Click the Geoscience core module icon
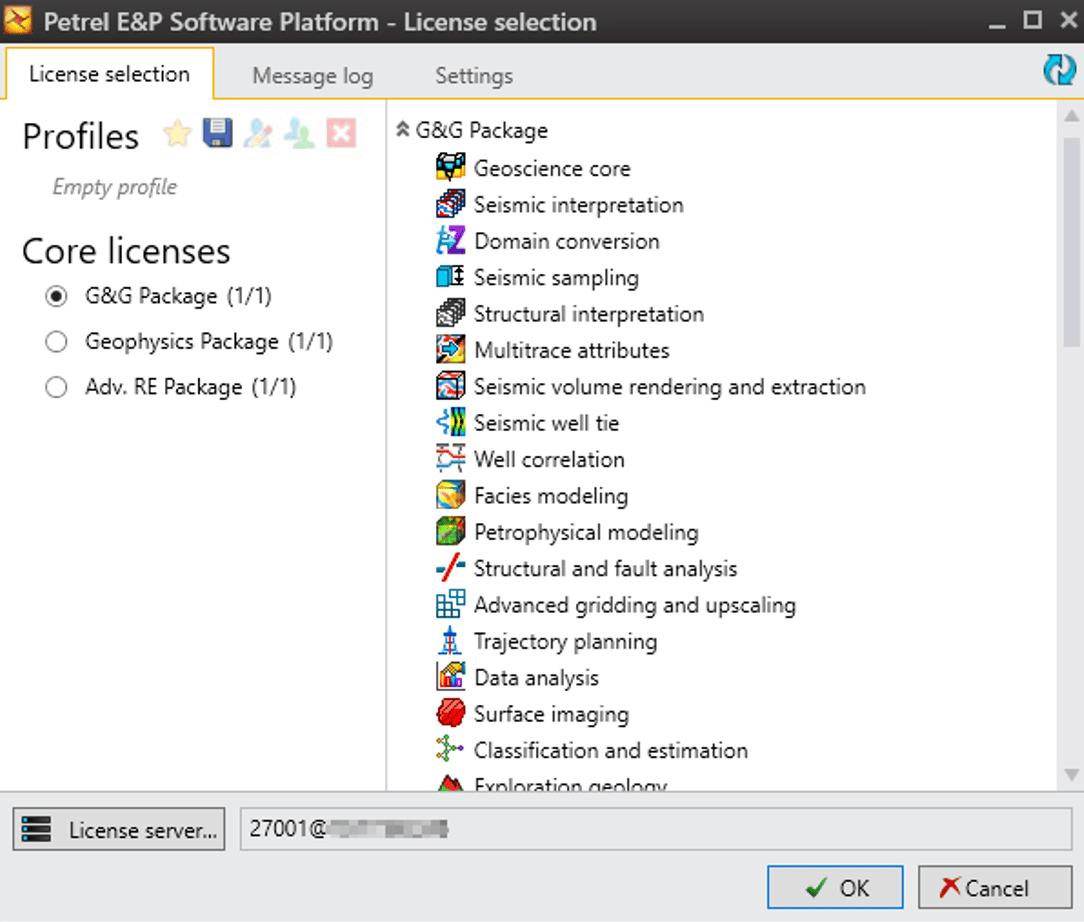Image resolution: width=1084 pixels, height=922 pixels. 451,168
